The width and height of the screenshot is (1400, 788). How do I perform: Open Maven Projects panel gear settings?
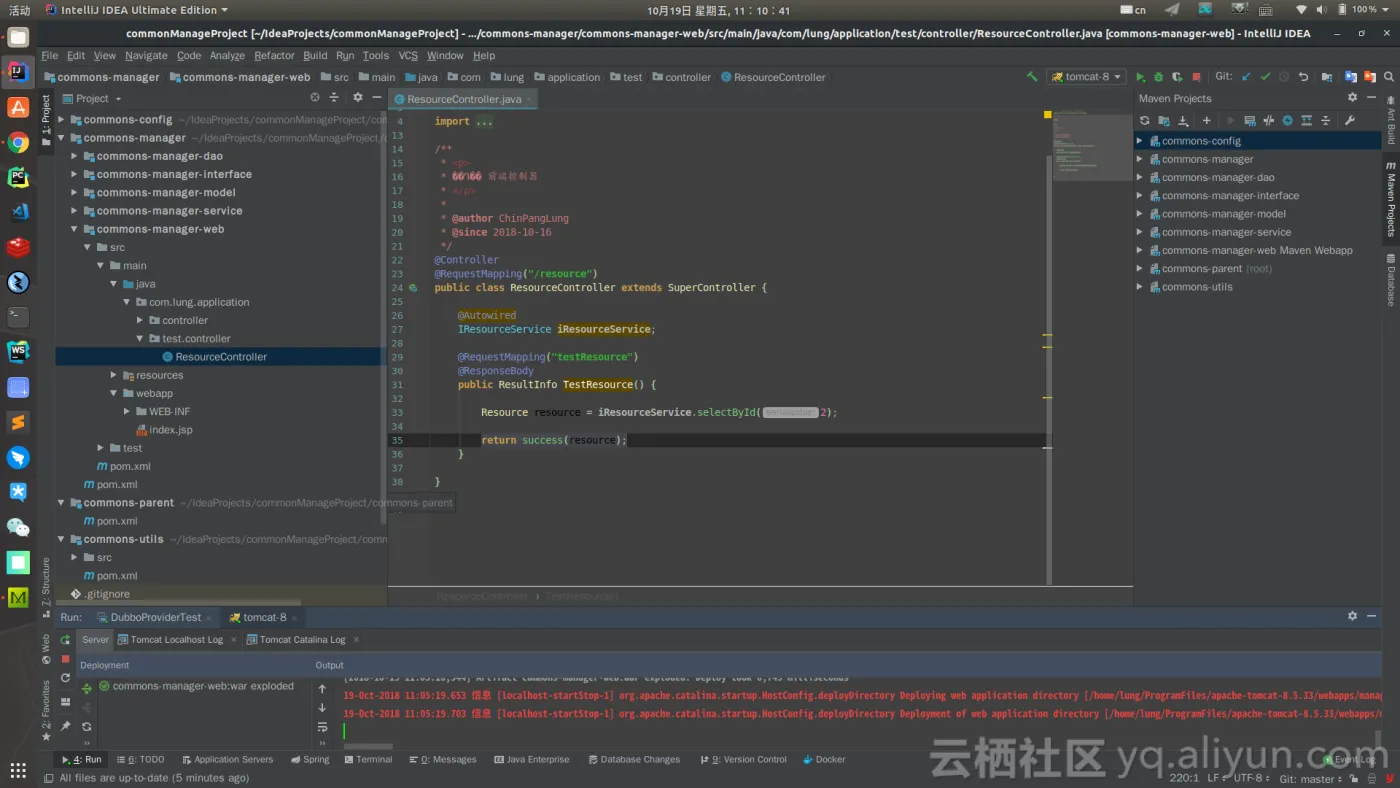click(1352, 98)
